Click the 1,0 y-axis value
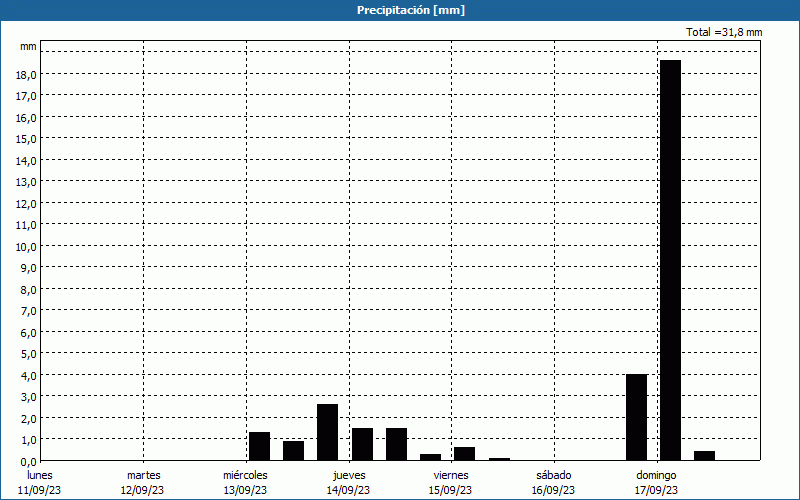The width and height of the screenshot is (800, 500). click(x=28, y=440)
